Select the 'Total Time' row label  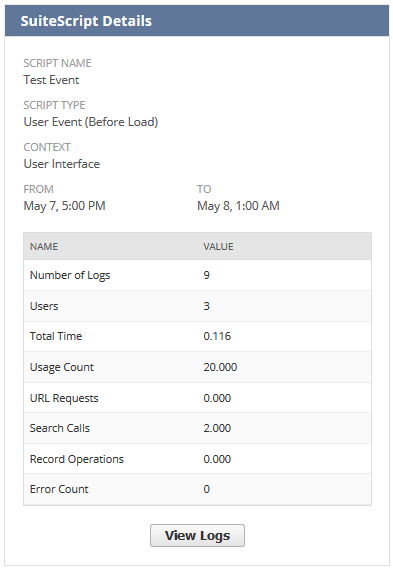pos(56,336)
